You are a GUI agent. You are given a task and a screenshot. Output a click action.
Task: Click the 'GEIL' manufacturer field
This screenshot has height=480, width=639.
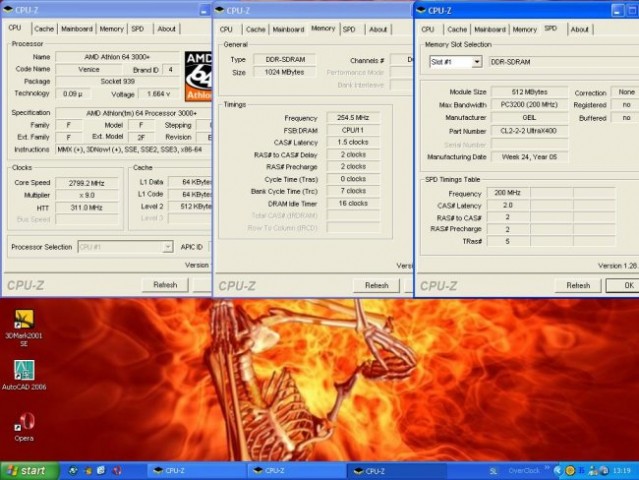pyautogui.click(x=529, y=117)
